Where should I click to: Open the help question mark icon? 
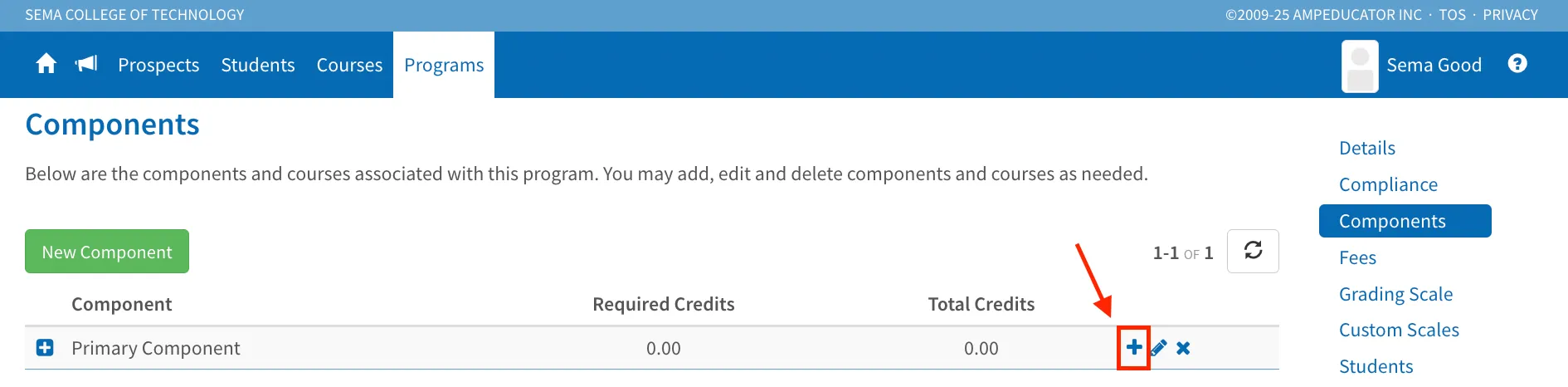click(x=1517, y=64)
